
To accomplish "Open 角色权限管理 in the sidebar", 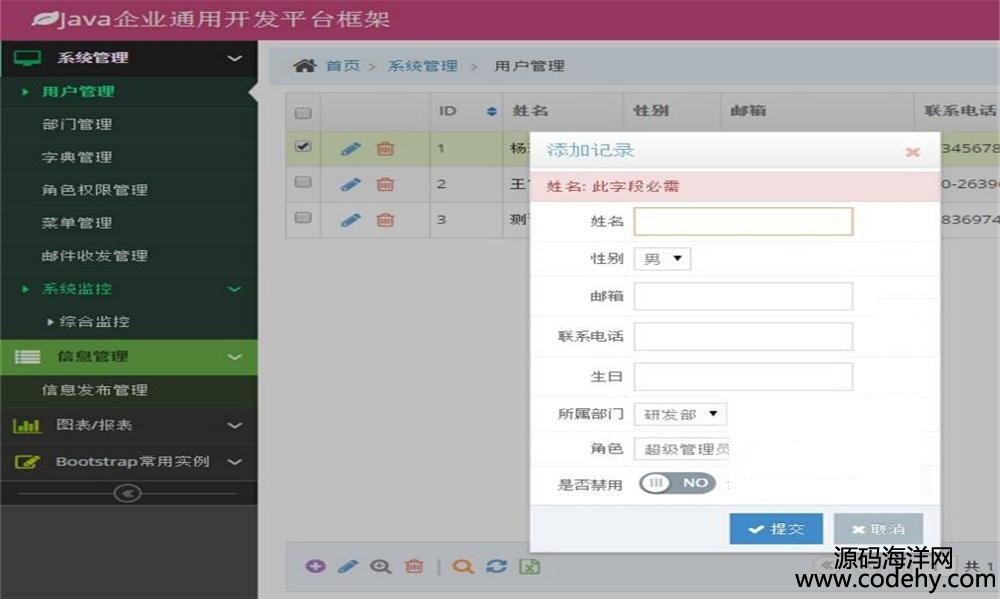I will click(95, 190).
